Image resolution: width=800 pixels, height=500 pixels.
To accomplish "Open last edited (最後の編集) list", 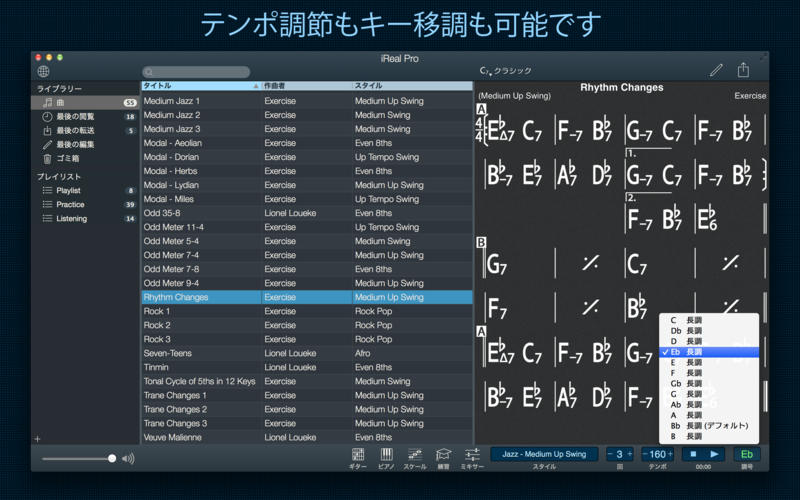I will (x=85, y=144).
